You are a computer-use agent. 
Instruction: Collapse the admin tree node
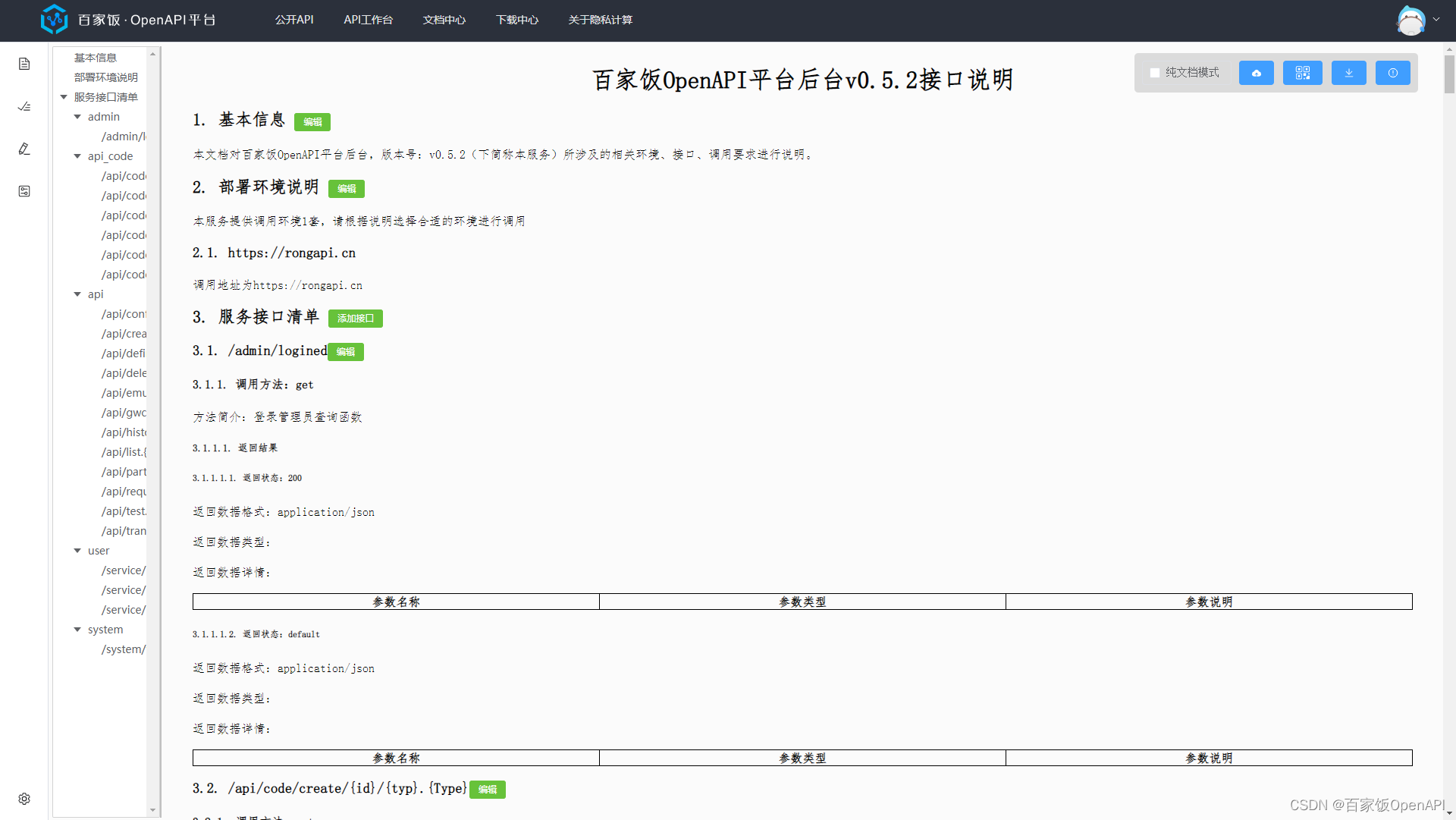coord(77,117)
